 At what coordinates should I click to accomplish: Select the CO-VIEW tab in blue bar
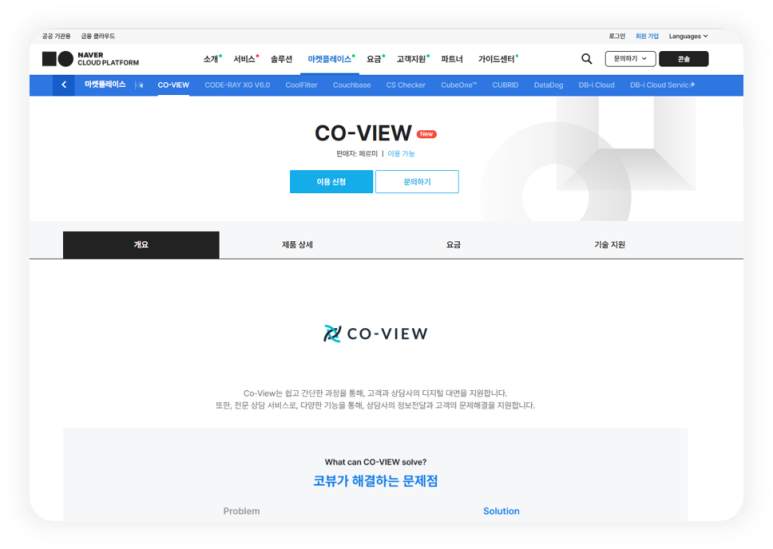(173, 85)
